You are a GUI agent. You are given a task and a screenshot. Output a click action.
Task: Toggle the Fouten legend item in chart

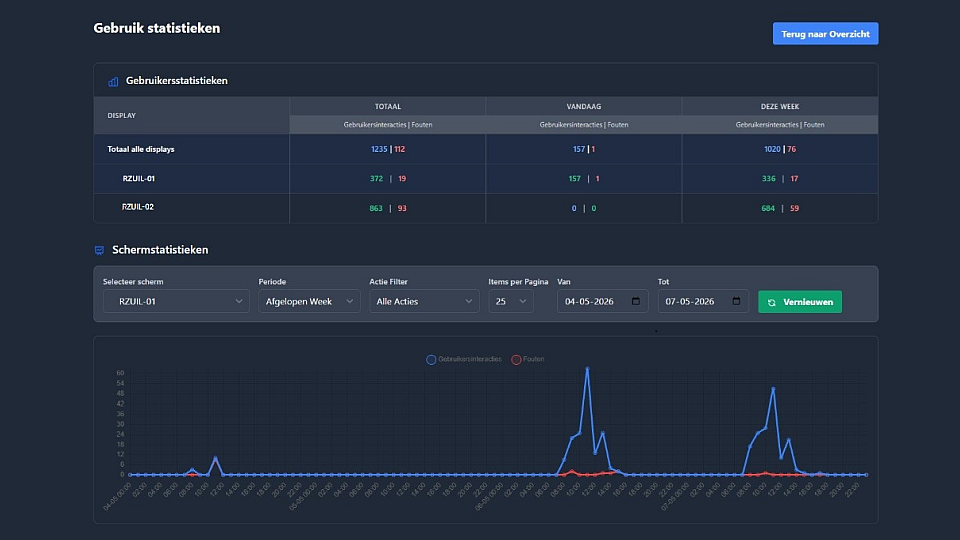coord(528,359)
